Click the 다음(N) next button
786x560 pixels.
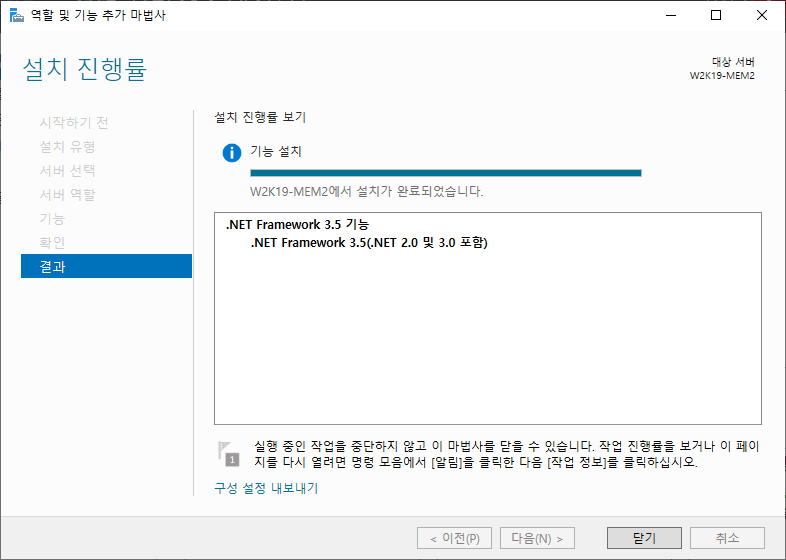537,538
